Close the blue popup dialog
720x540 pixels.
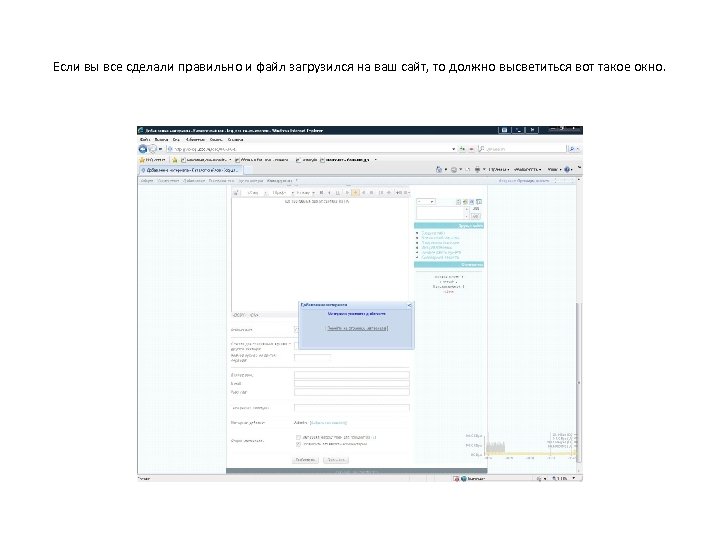pos(410,305)
